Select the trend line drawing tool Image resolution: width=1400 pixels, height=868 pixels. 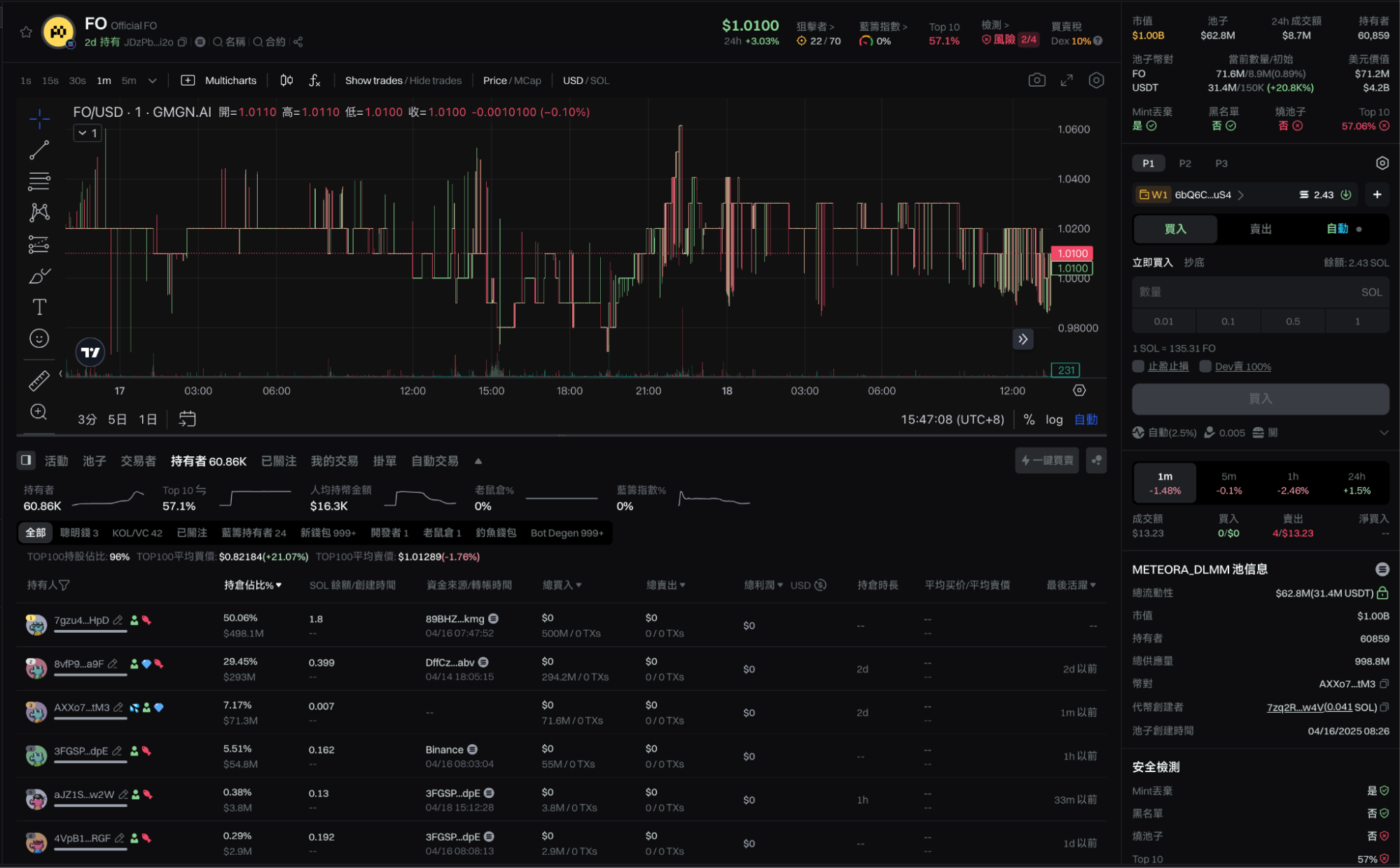(x=39, y=150)
